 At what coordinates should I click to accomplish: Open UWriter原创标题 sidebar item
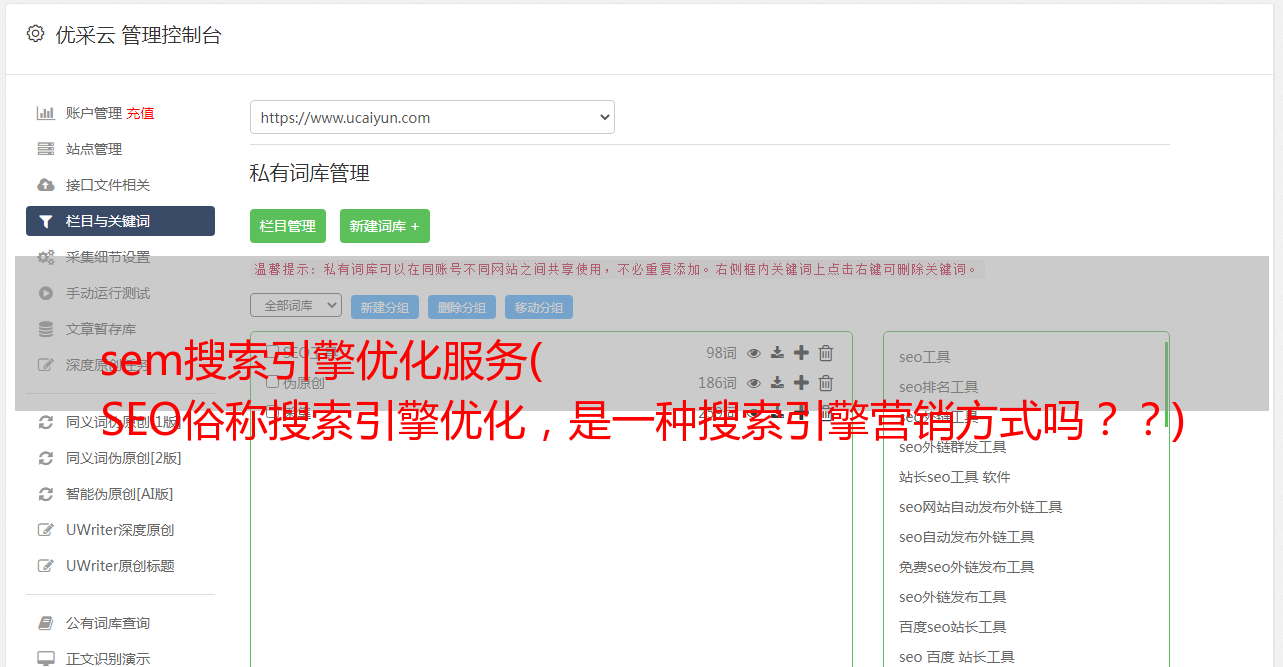tap(120, 566)
